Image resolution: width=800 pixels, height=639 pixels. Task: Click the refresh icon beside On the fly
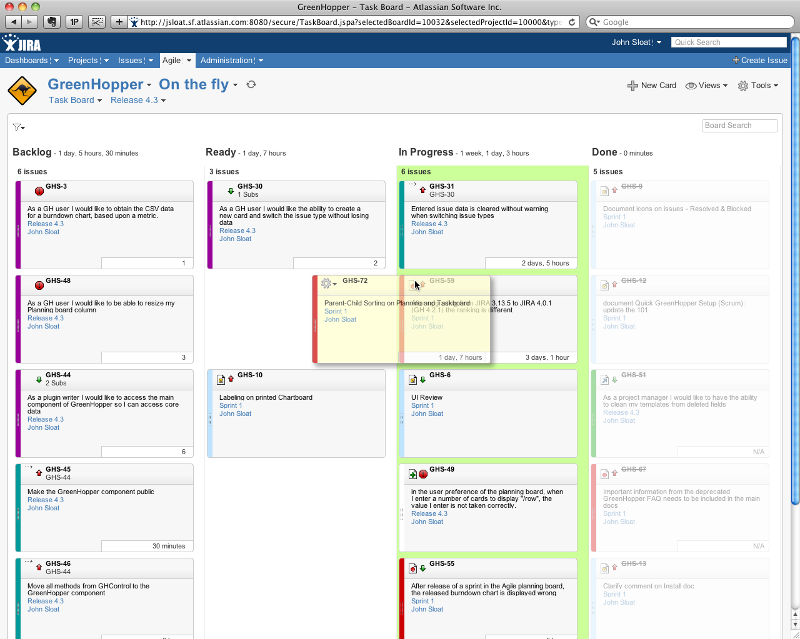click(251, 85)
